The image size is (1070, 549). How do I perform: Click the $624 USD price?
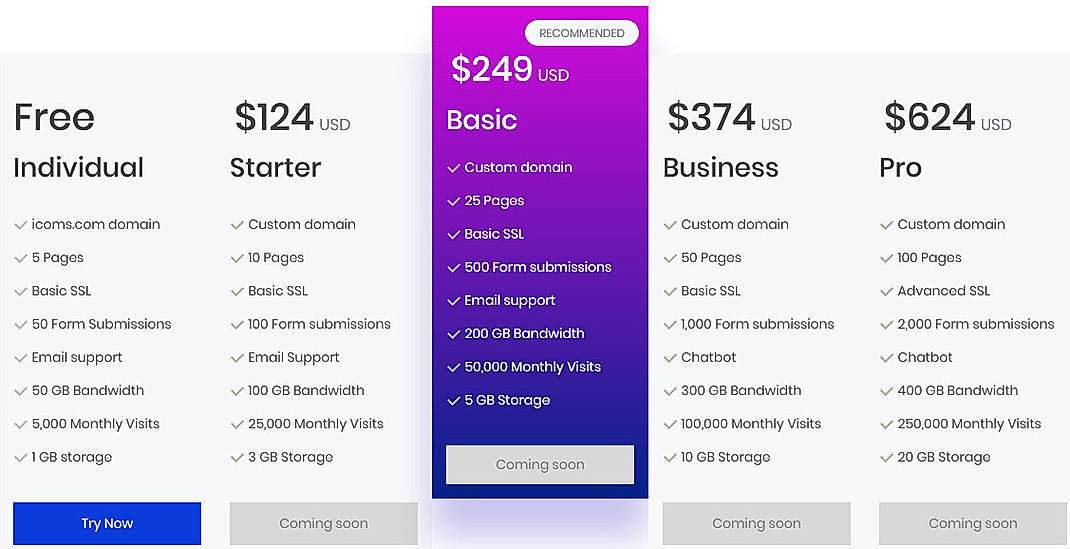[x=947, y=118]
